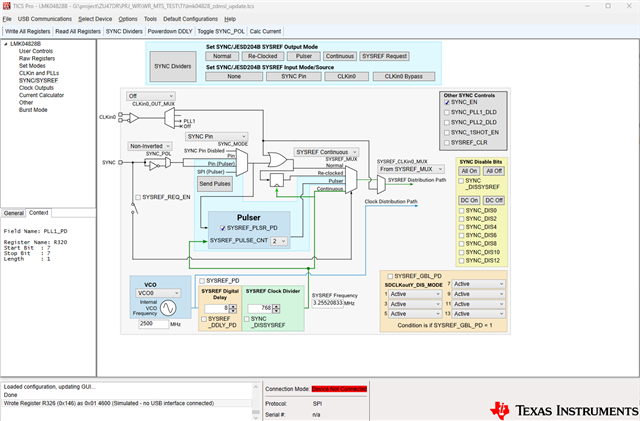The height and width of the screenshot is (421, 640).
Task: Check the SYNC_DIS0 checkbox
Action: pyautogui.click(x=462, y=211)
